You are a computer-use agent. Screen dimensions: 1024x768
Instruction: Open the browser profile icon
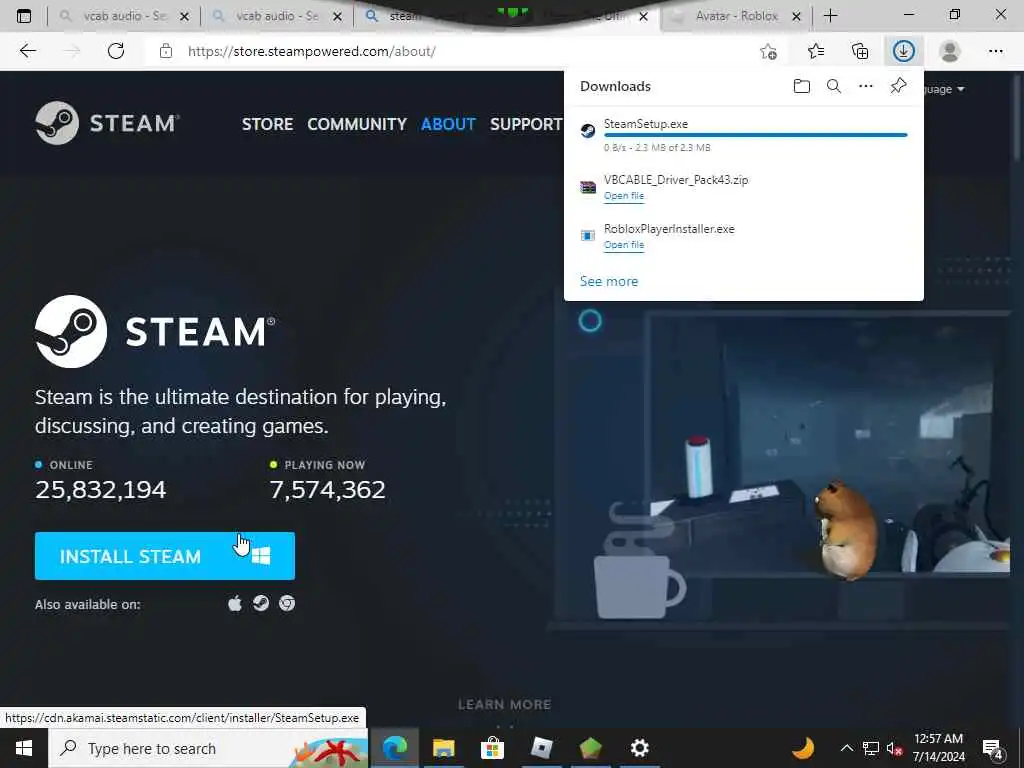tap(950, 51)
